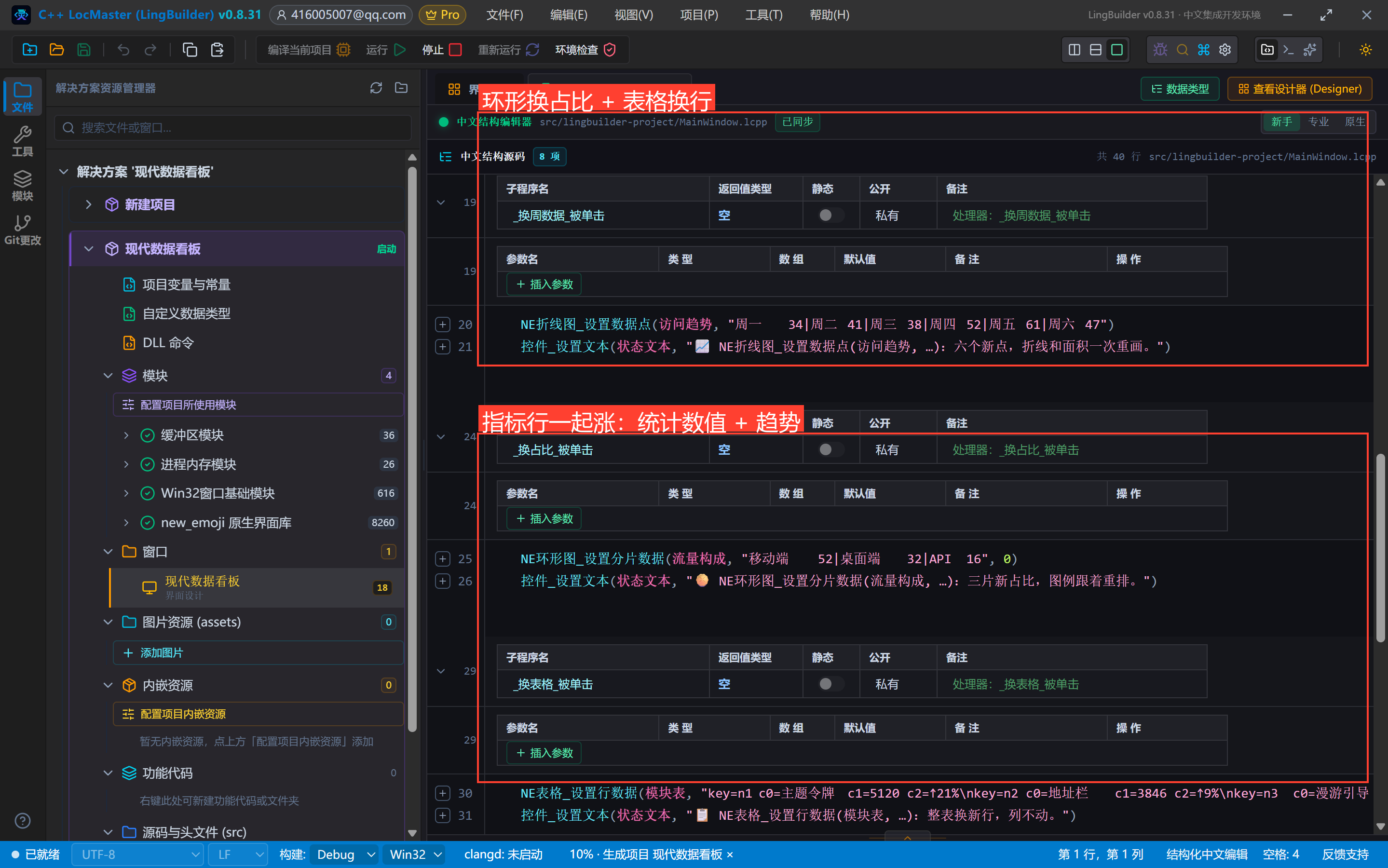Open the Git更改 sidebar panel

pyautogui.click(x=22, y=230)
